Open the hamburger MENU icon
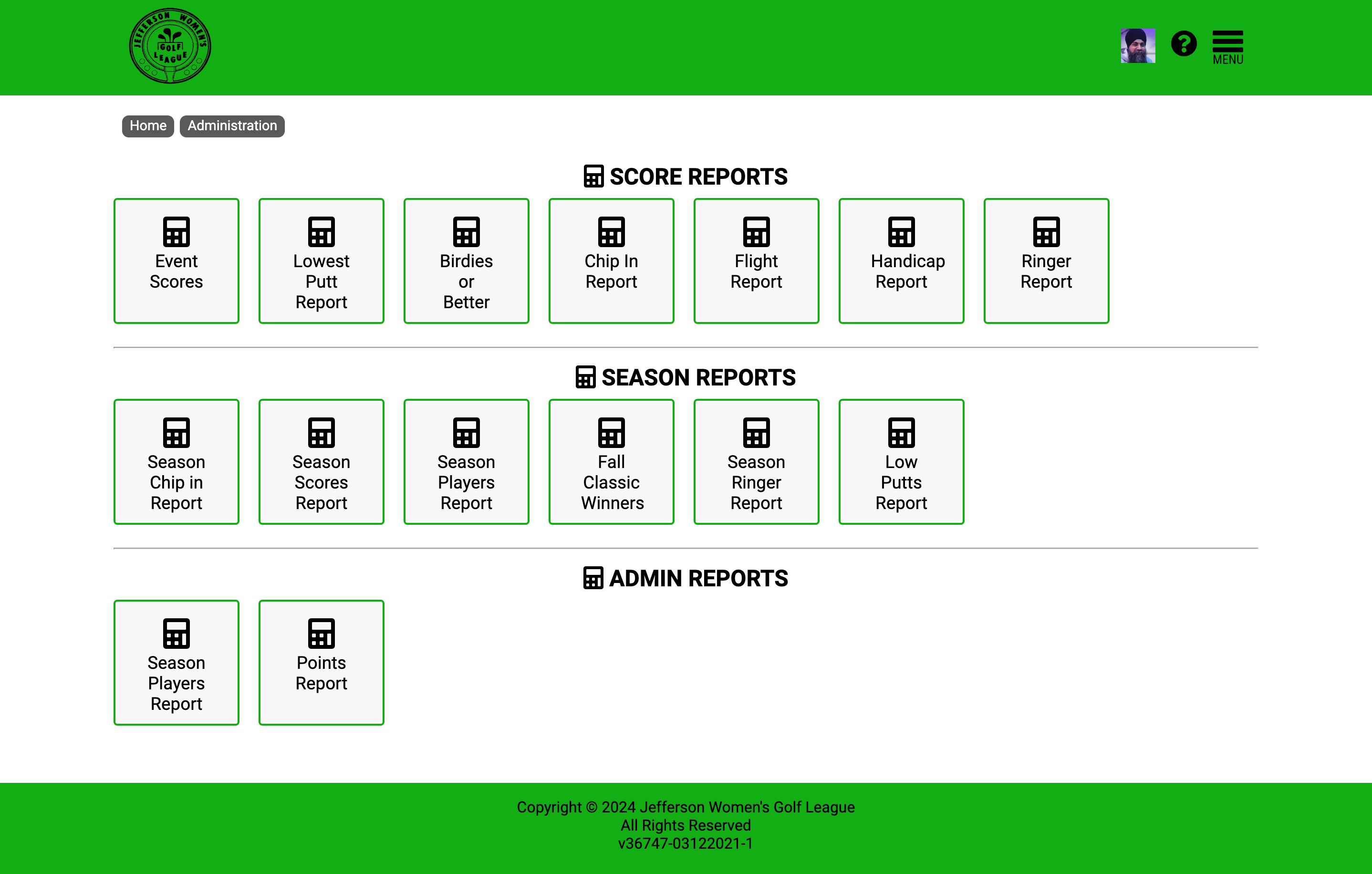The image size is (1372, 874). point(1227,47)
